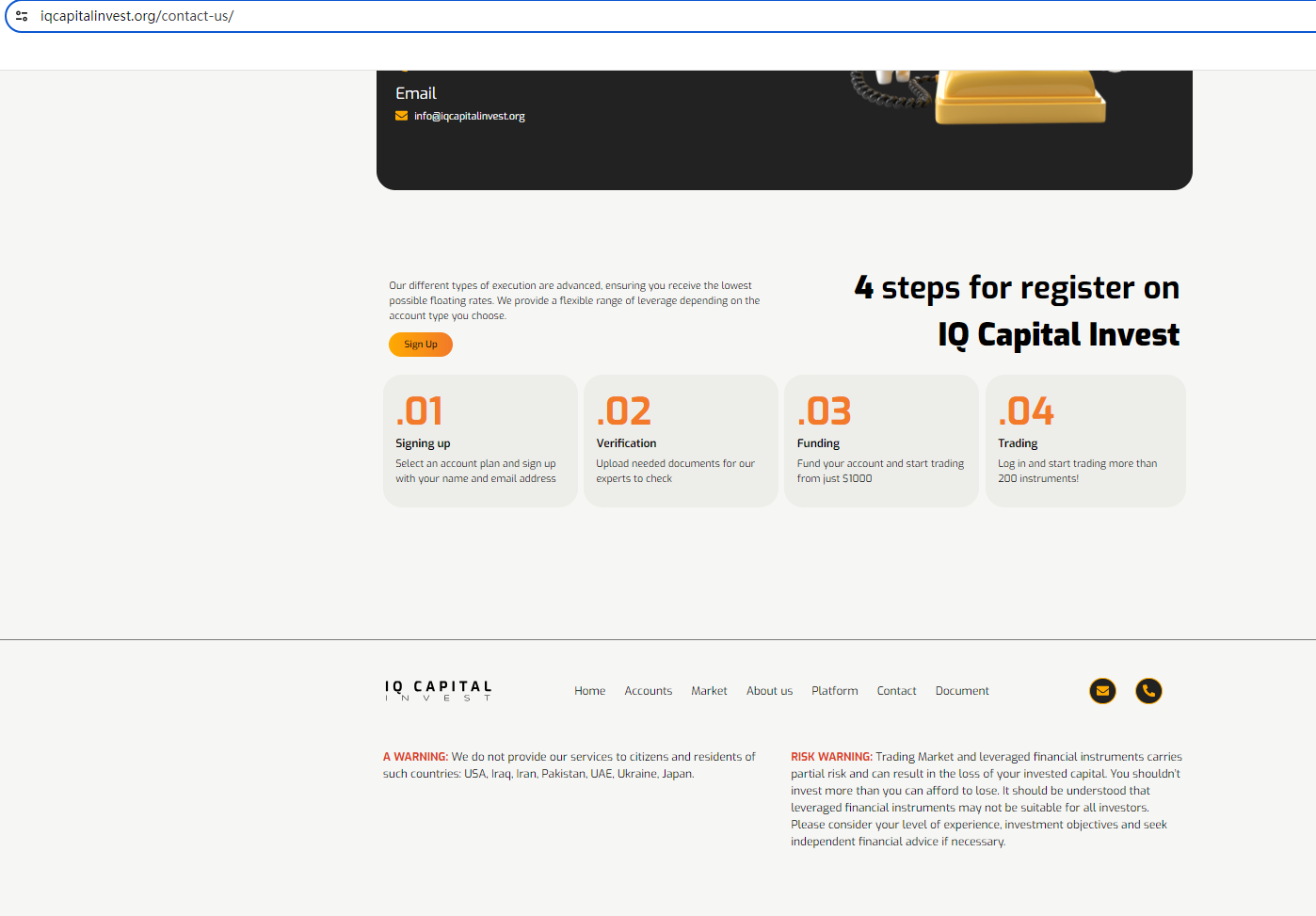Click the IQ Capital Invest footer logo
1316x916 pixels.
click(438, 691)
